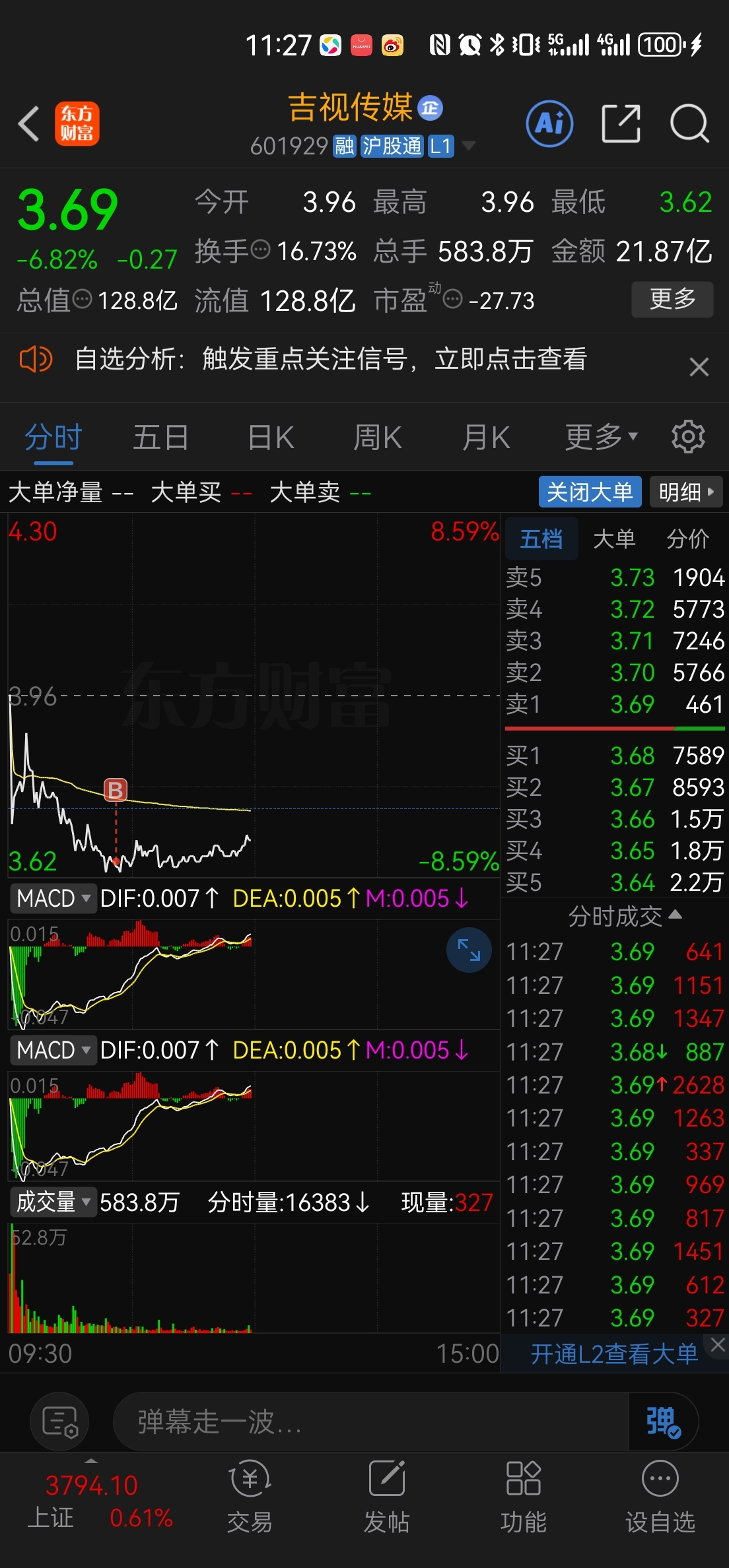Open the 开通L2查看大单 link
This screenshot has width=729, height=1568.
tap(614, 1354)
